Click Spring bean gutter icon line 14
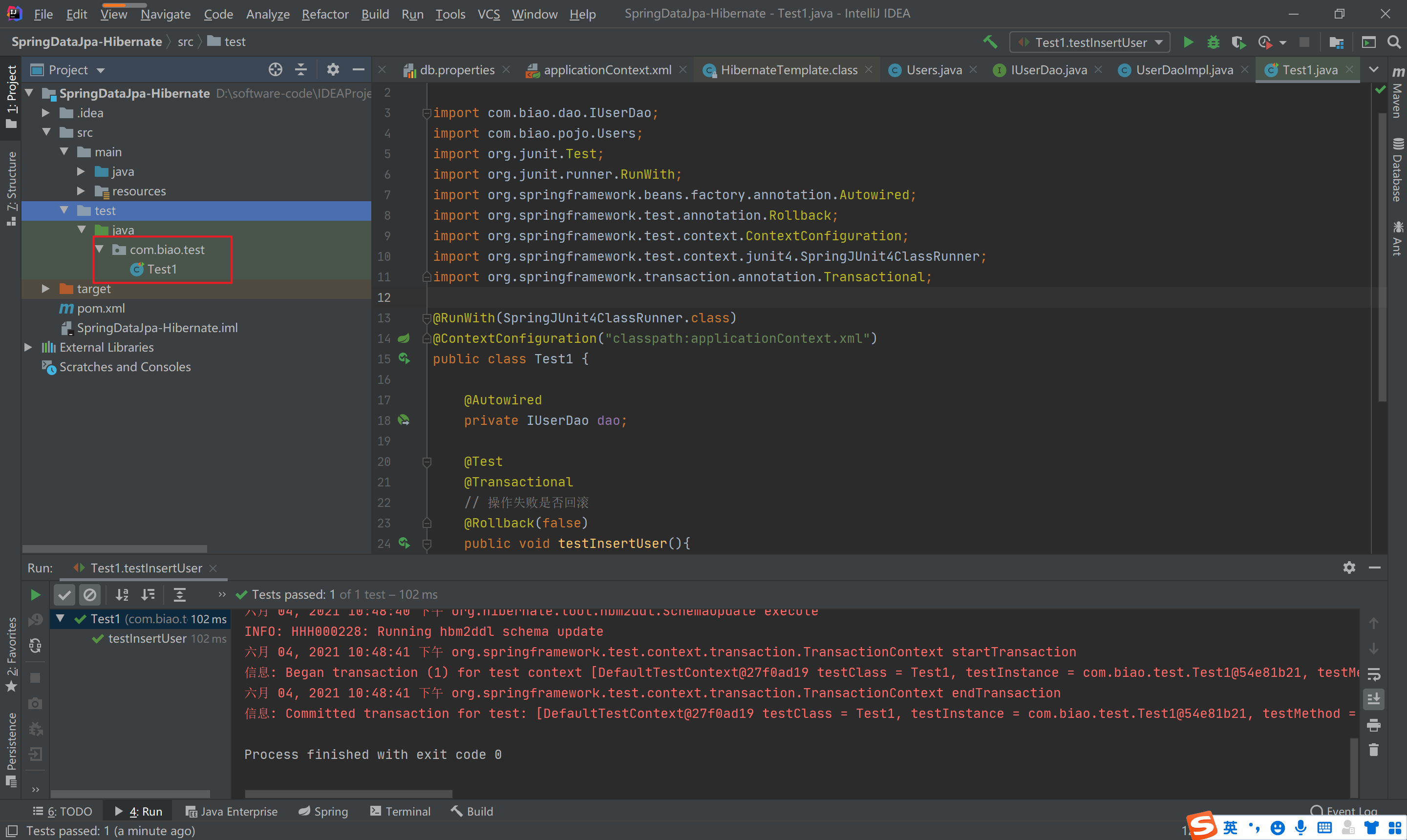 pyautogui.click(x=404, y=338)
